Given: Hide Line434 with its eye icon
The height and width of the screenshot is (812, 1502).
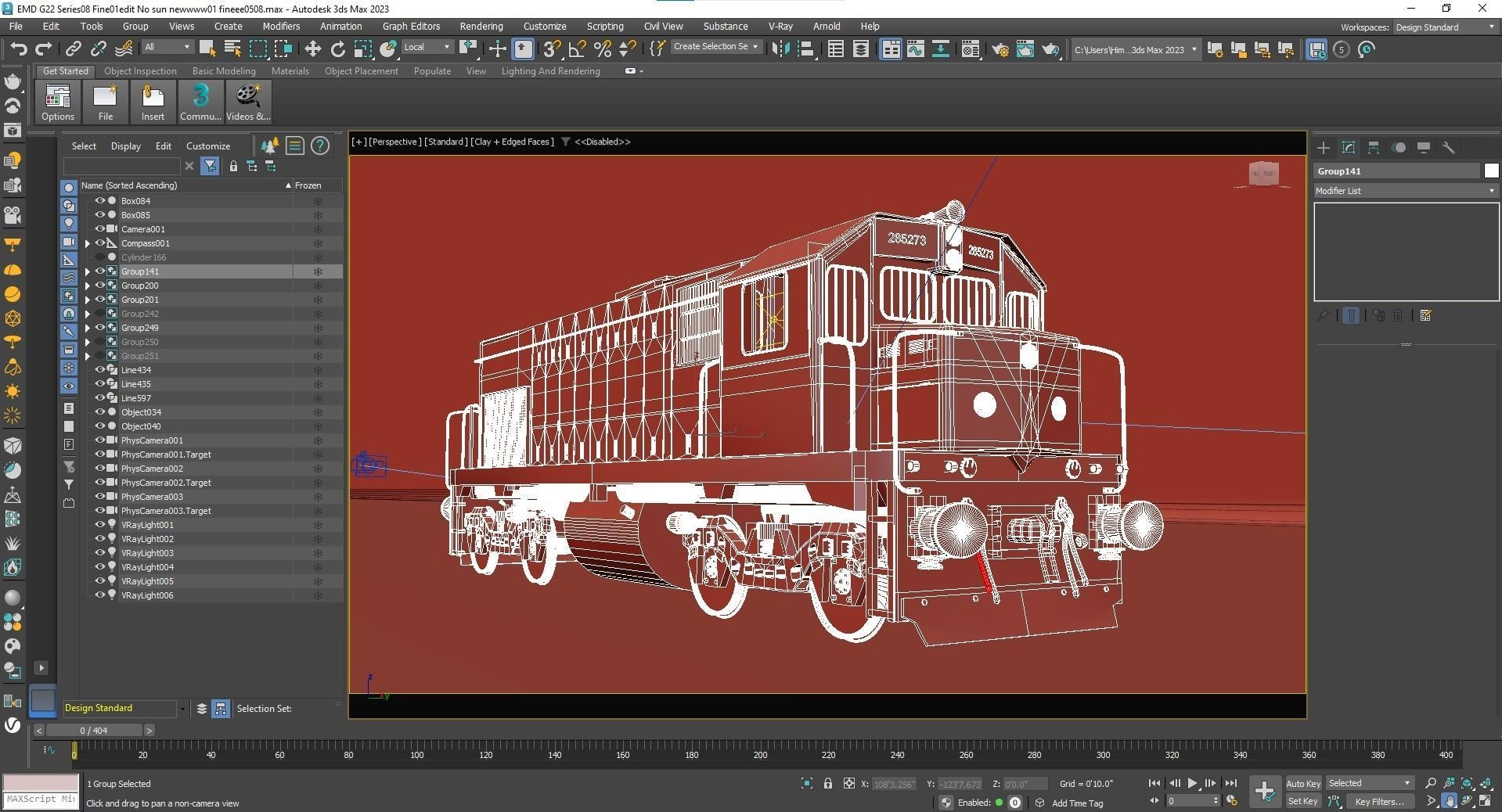Looking at the screenshot, I should [x=99, y=370].
